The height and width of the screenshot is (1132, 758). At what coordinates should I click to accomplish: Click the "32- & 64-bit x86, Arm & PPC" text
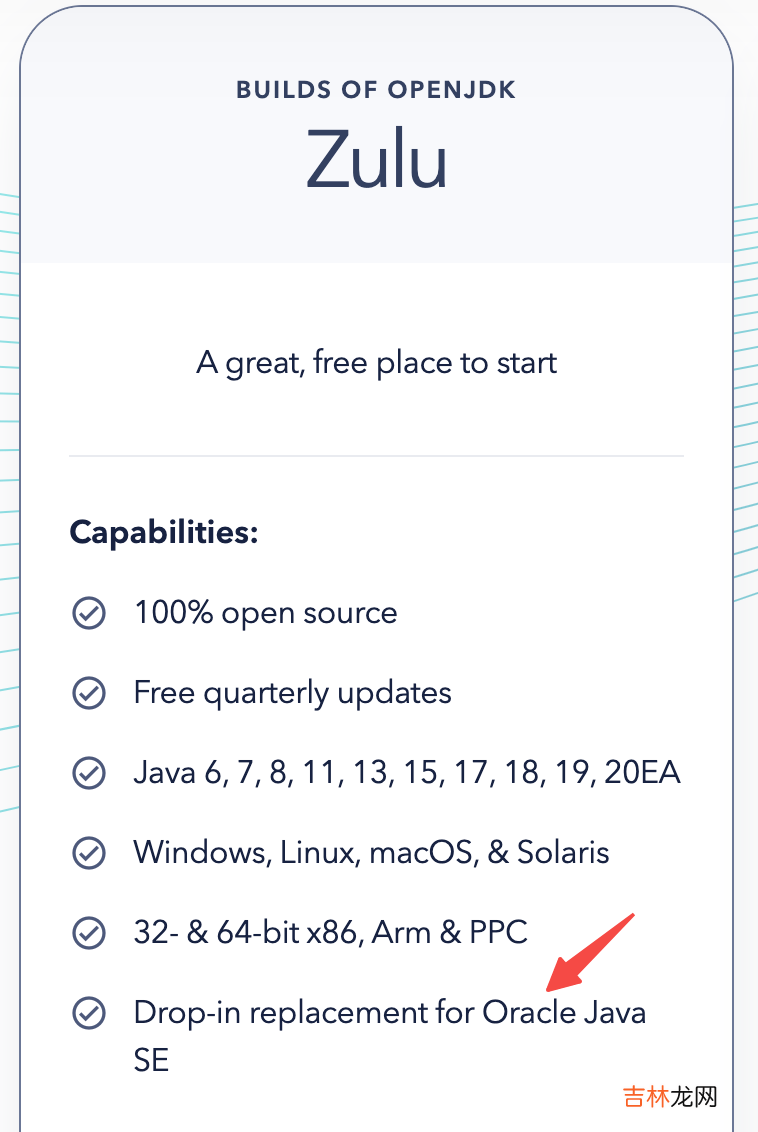(330, 933)
